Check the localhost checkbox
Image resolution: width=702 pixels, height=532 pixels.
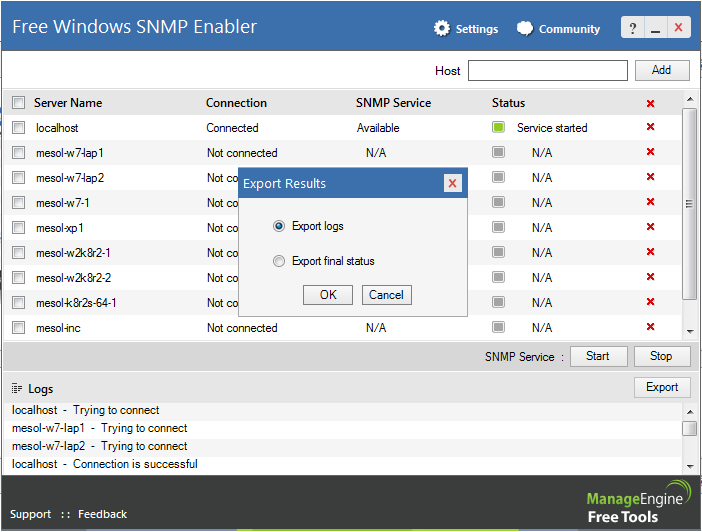click(18, 128)
